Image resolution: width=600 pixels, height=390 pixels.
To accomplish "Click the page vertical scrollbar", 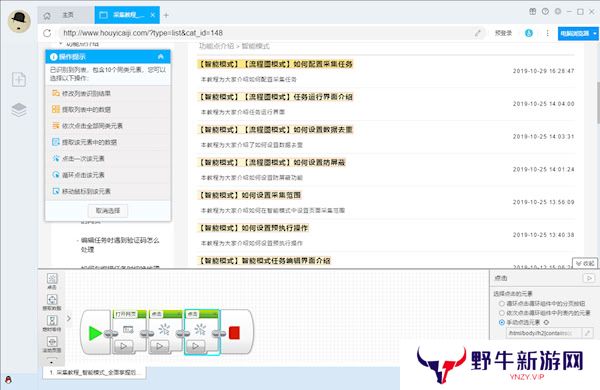I will [x=598, y=103].
